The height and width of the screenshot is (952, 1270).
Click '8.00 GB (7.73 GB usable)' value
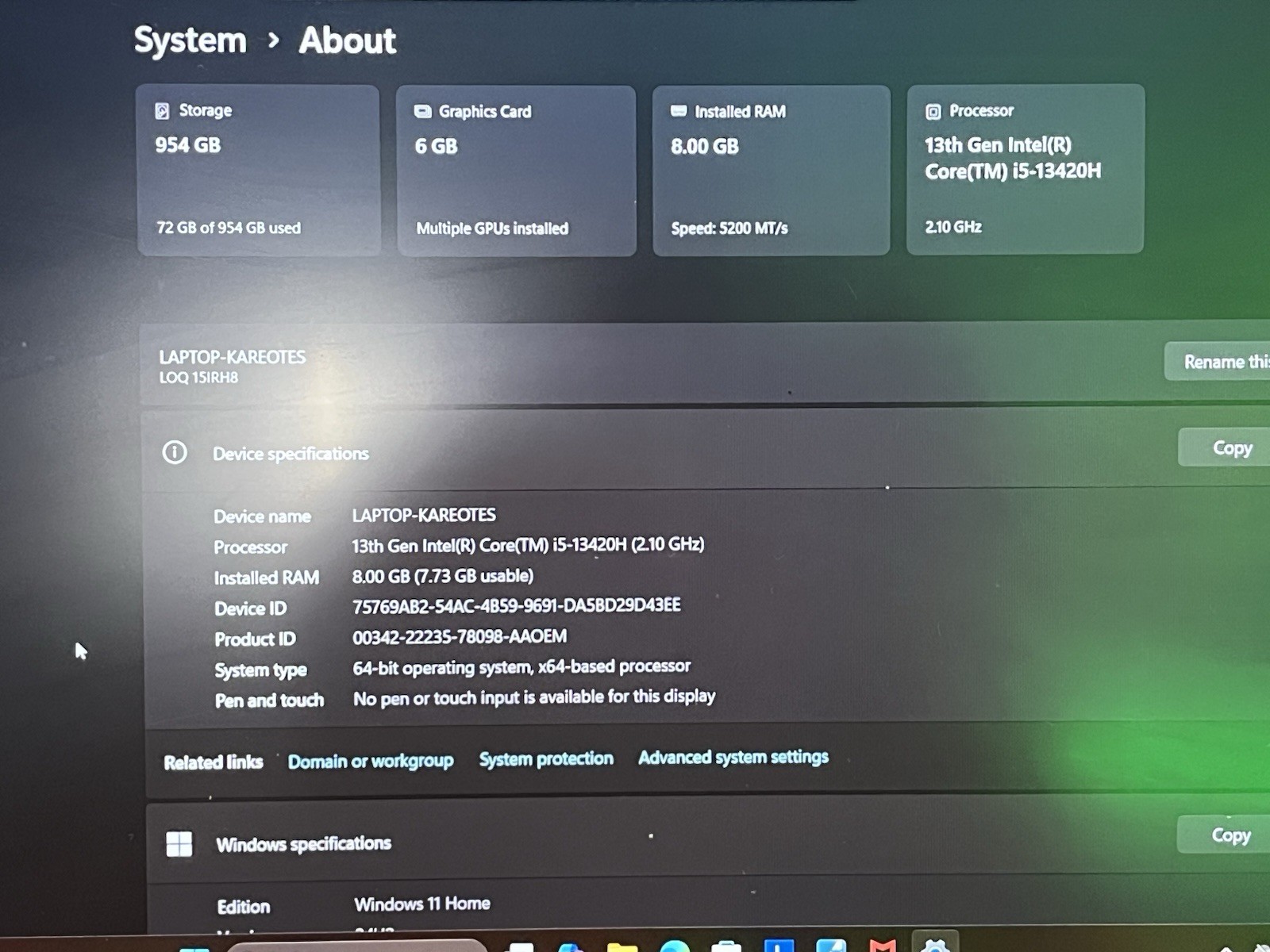(x=443, y=576)
